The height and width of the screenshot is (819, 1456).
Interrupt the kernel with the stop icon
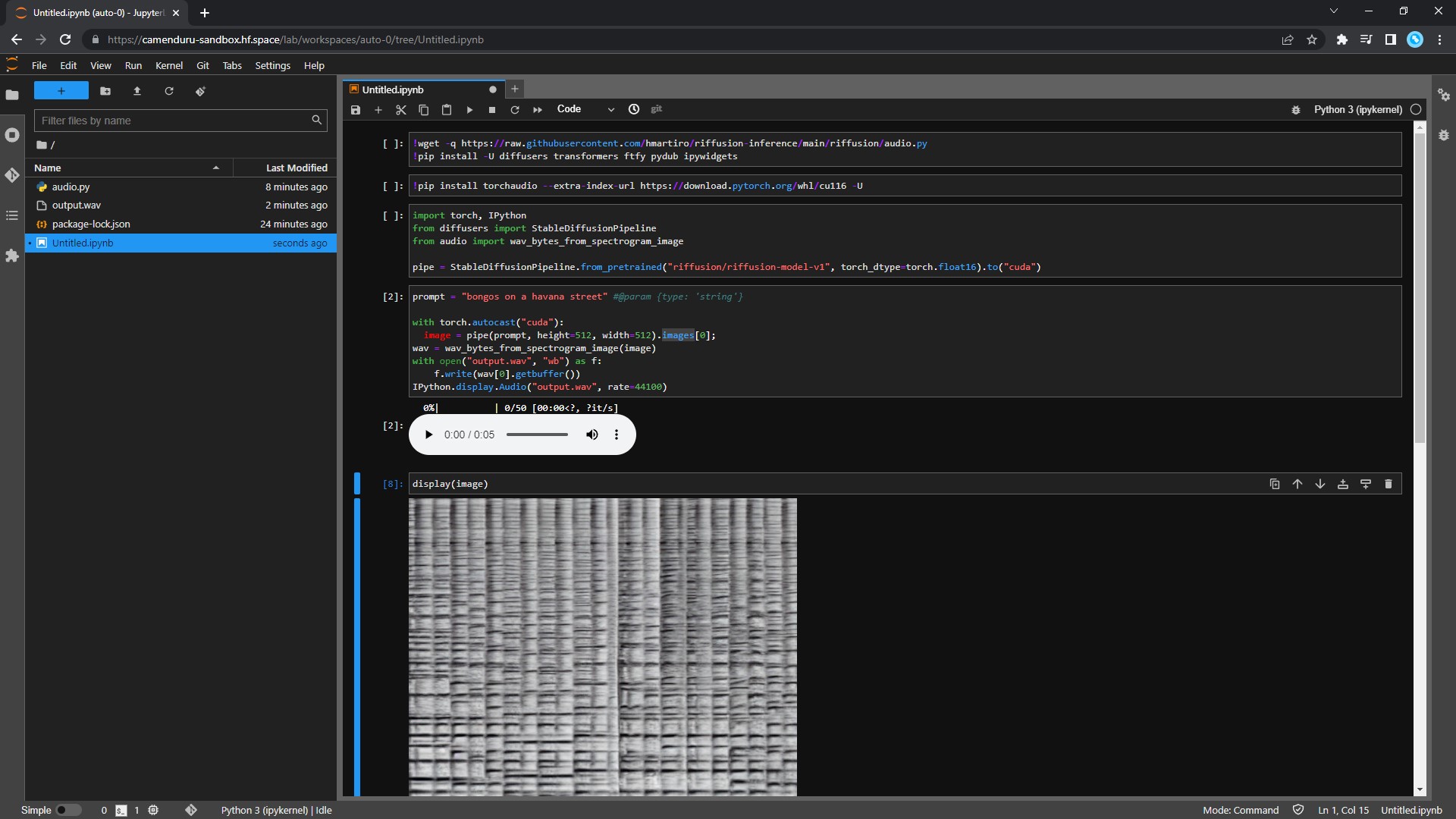click(492, 110)
